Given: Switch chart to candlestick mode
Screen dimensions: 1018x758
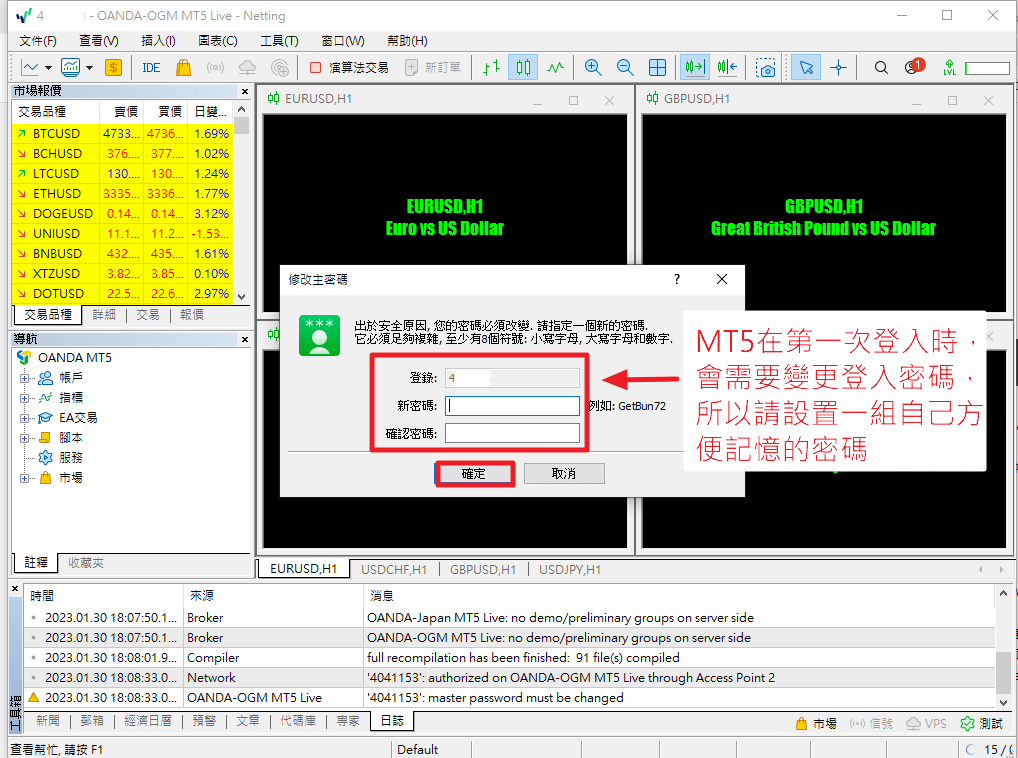Looking at the screenshot, I should tap(523, 67).
